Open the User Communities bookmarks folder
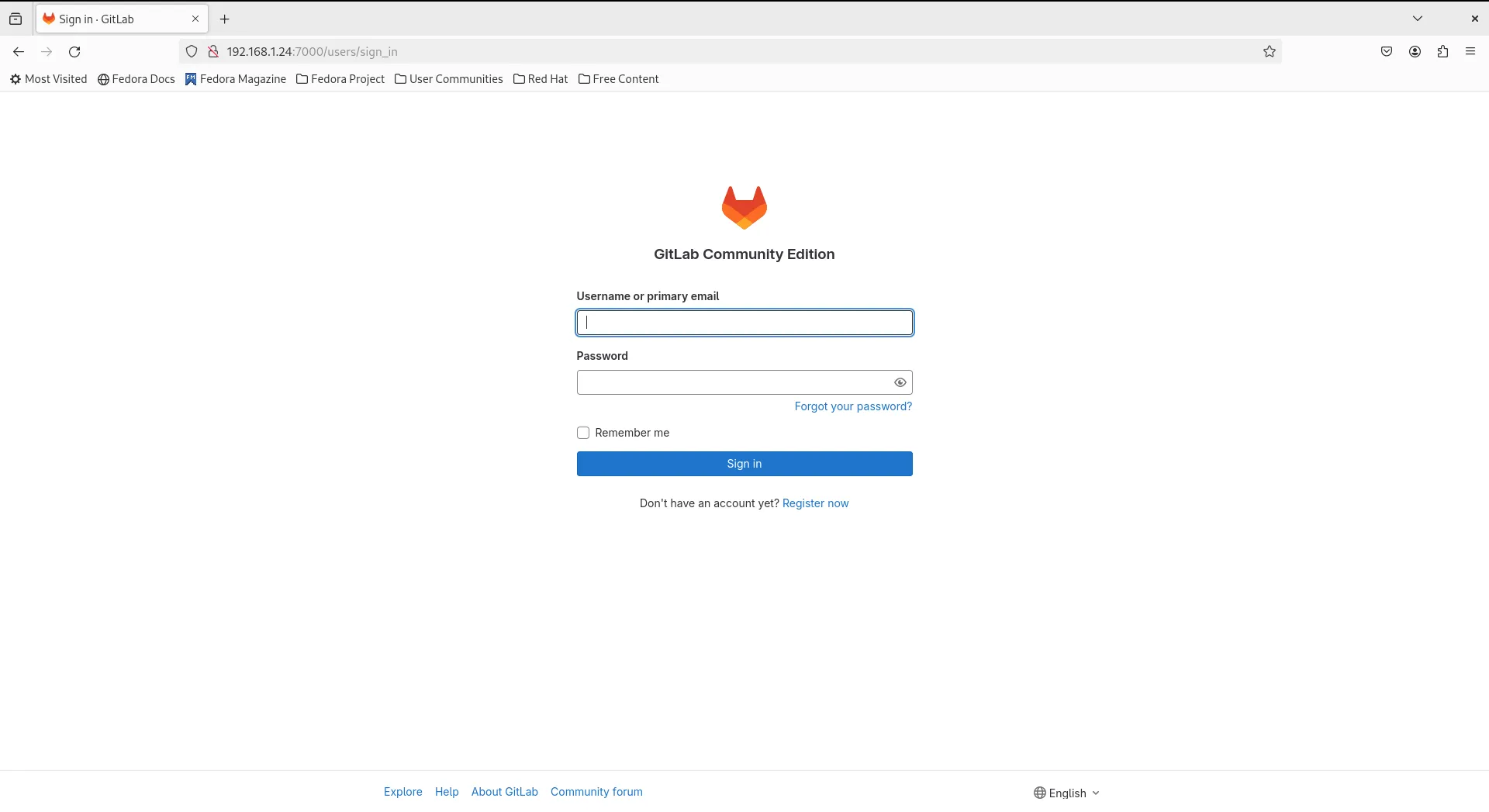1489x812 pixels. (x=449, y=79)
